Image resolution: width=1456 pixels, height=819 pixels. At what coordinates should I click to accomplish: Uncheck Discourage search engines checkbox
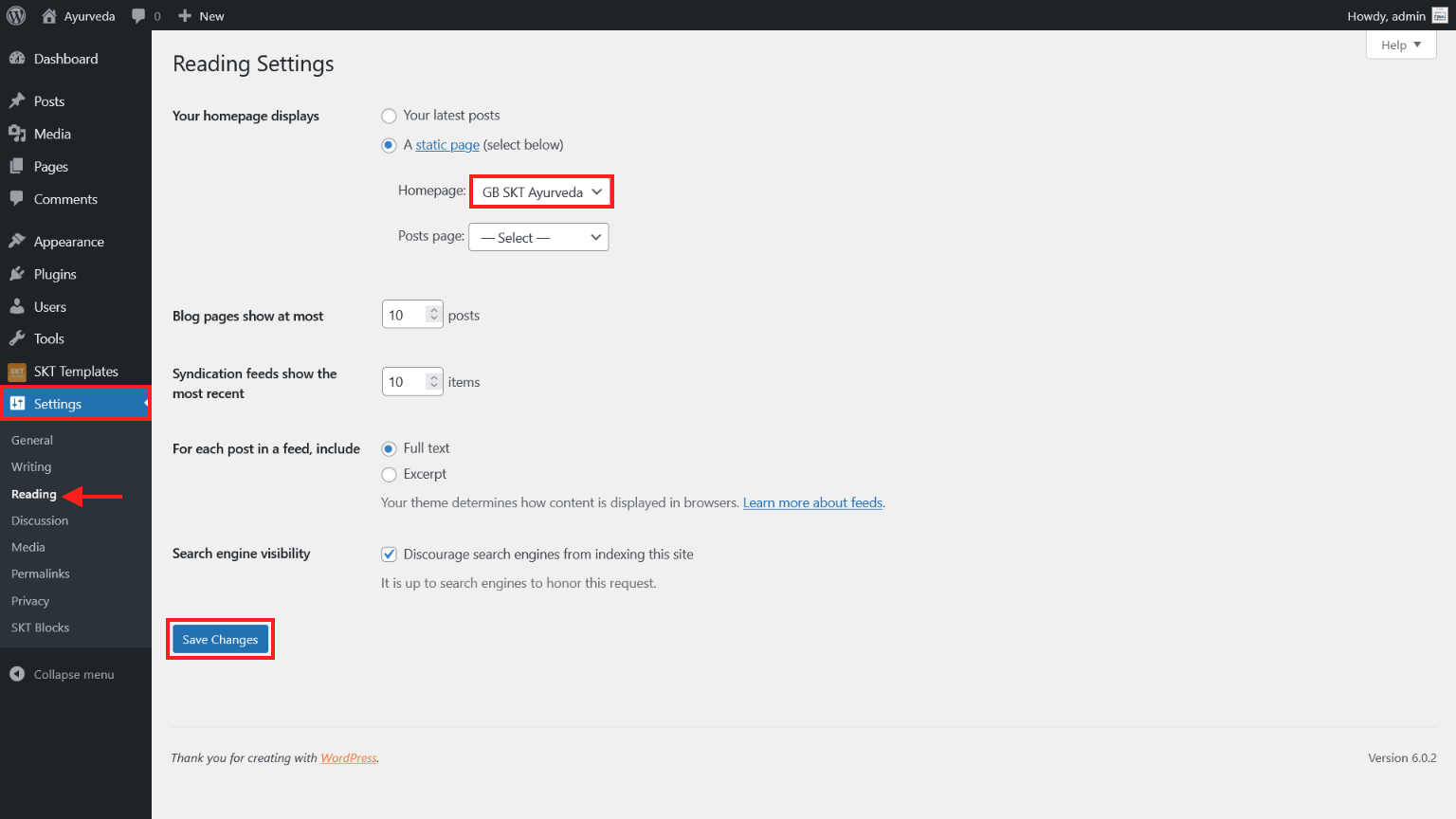(389, 555)
